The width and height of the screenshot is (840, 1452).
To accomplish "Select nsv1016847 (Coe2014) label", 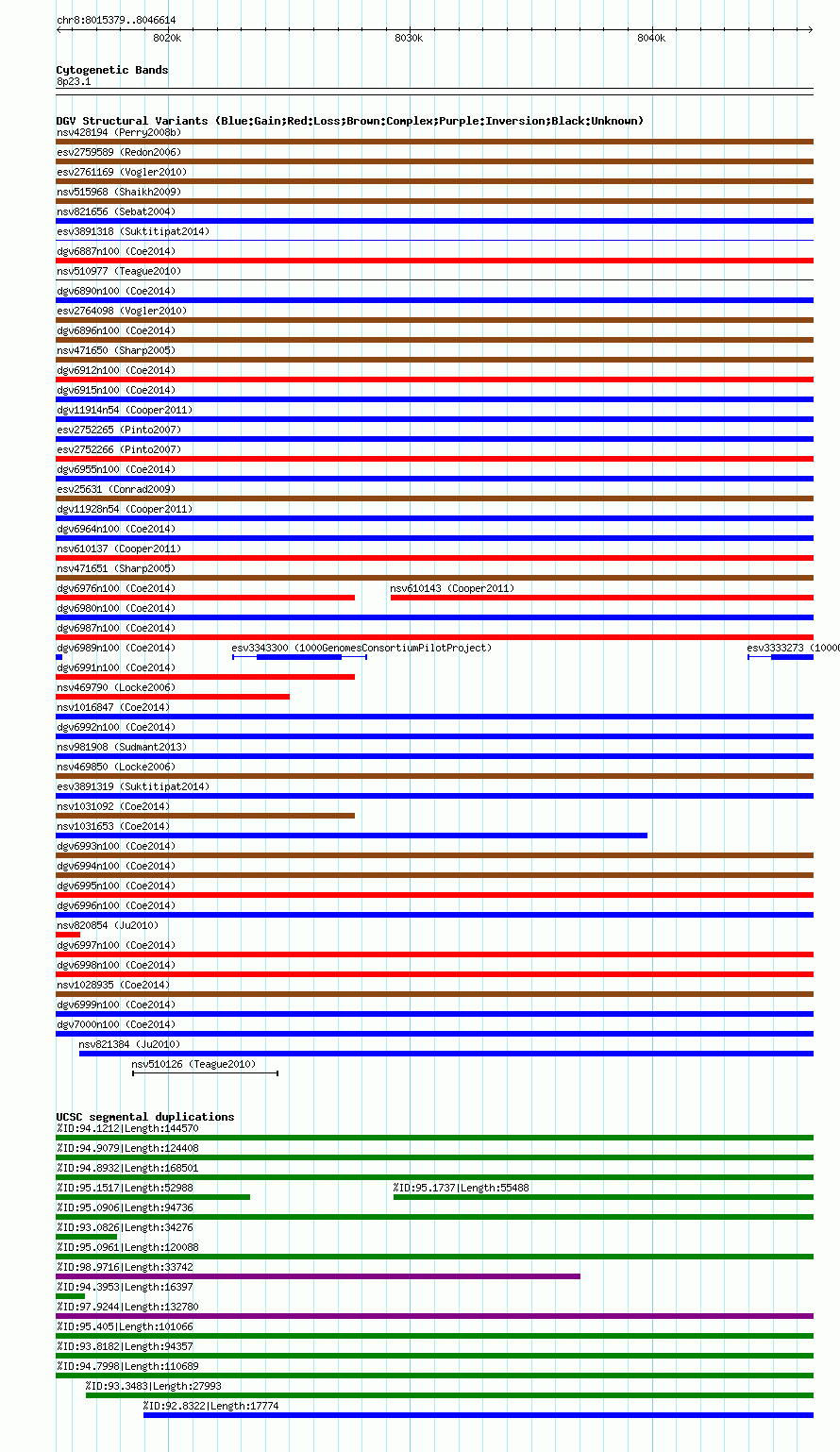I will coord(113,707).
